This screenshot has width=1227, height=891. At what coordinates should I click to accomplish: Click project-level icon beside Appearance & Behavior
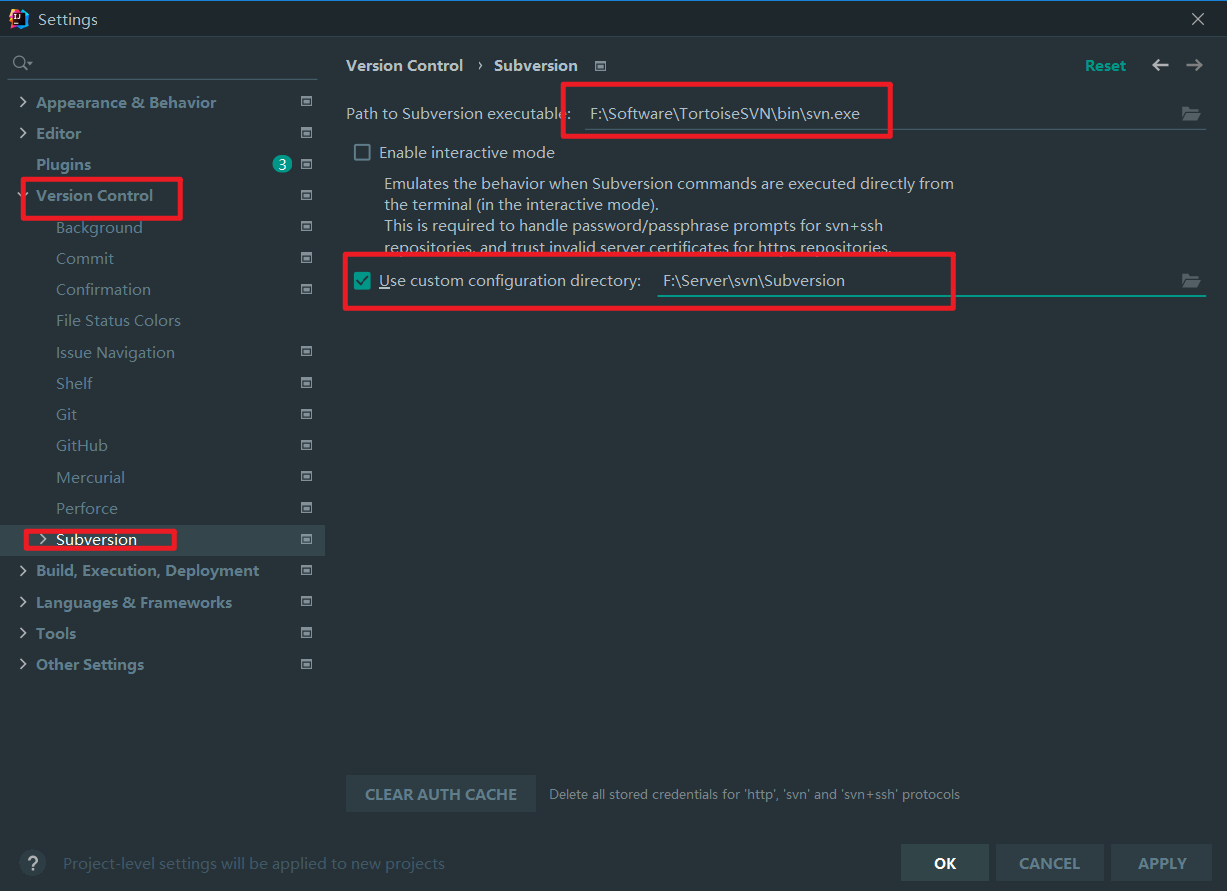(306, 102)
